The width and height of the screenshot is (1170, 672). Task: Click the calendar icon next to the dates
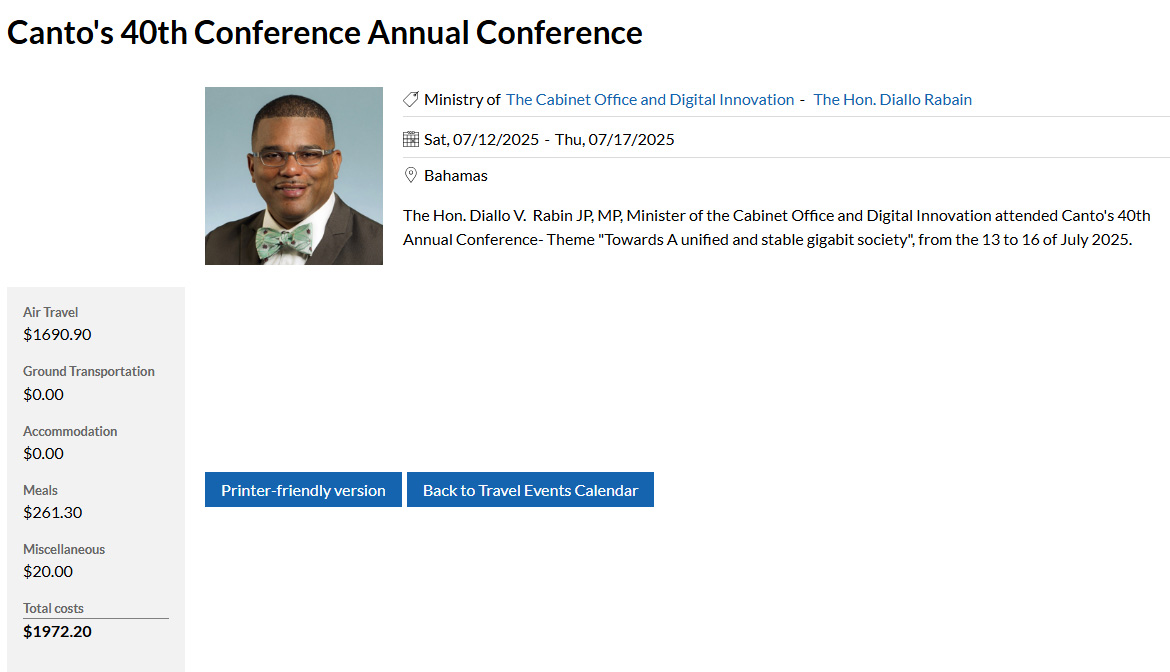411,139
